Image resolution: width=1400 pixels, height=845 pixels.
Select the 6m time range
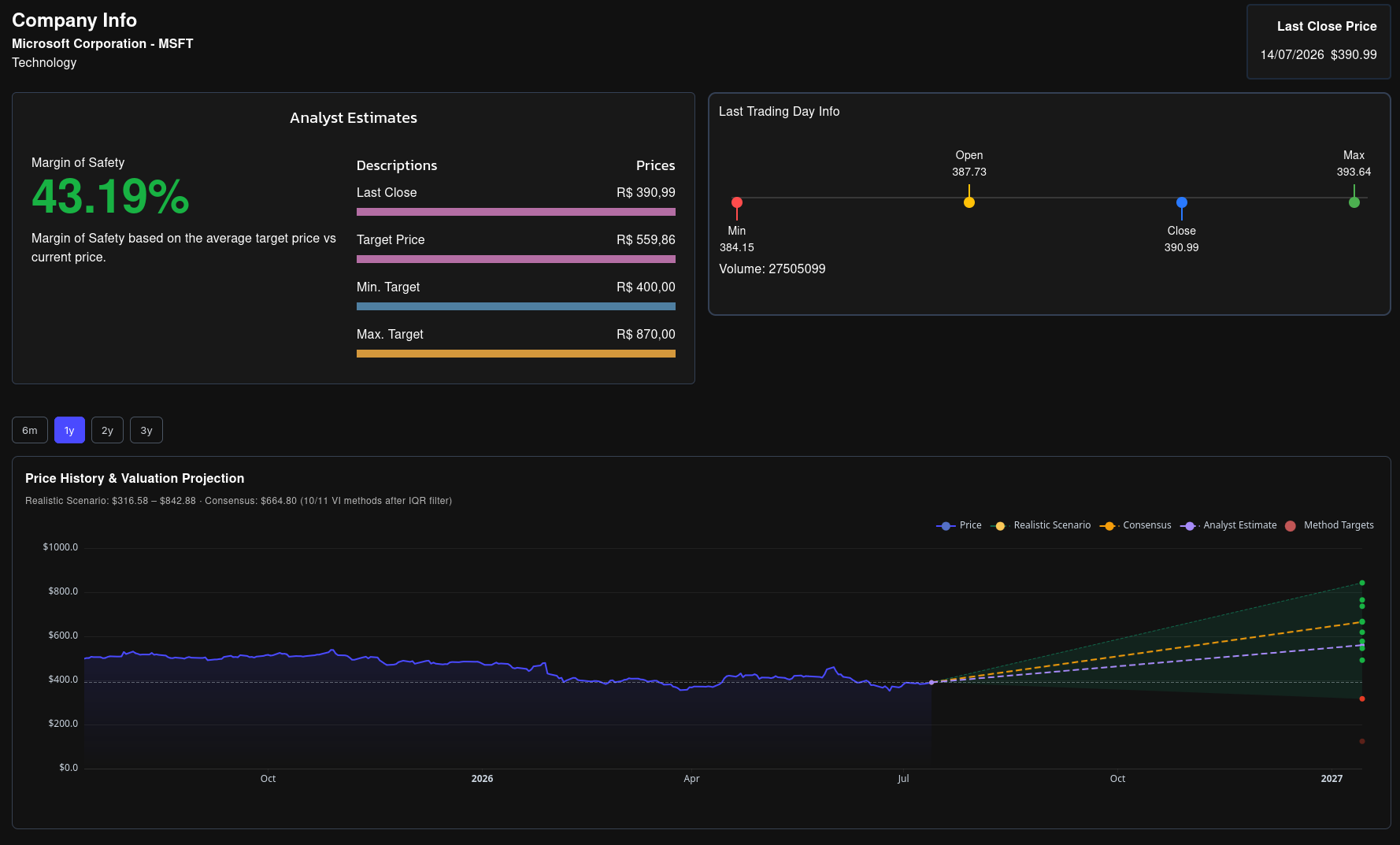30,430
